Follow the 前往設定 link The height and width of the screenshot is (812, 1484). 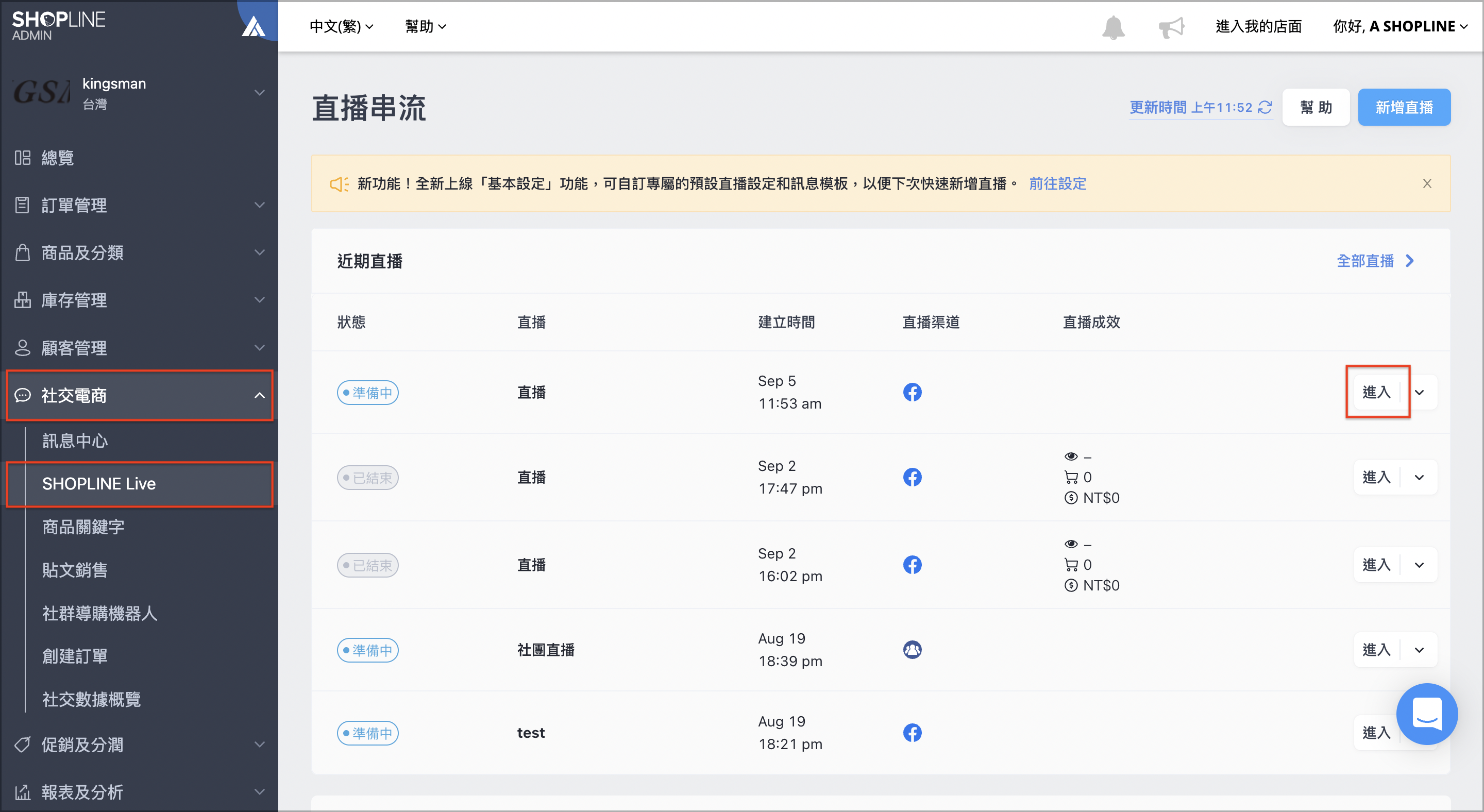1058,184
